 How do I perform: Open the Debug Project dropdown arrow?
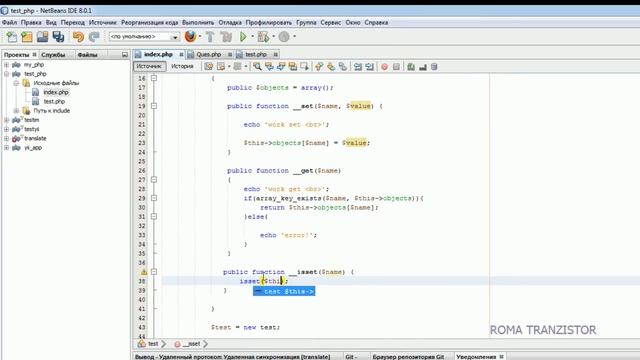pyautogui.click(x=273, y=37)
